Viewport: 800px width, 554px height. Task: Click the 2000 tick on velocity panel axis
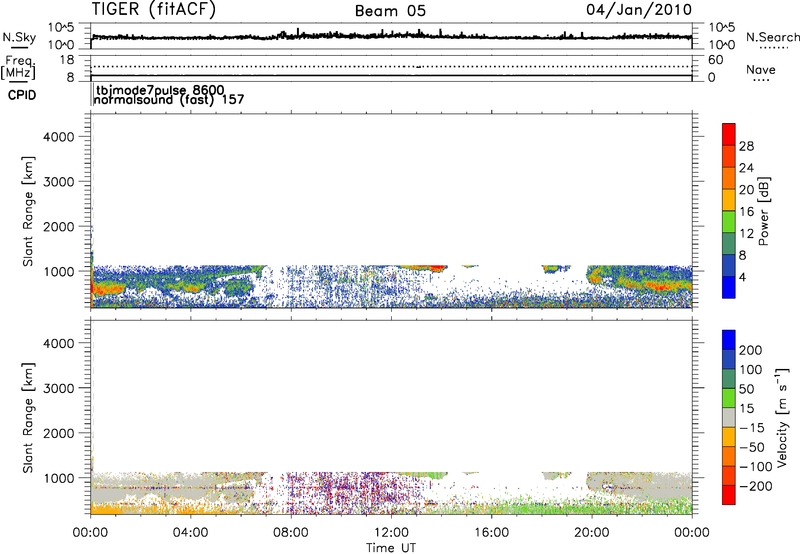coord(59,433)
